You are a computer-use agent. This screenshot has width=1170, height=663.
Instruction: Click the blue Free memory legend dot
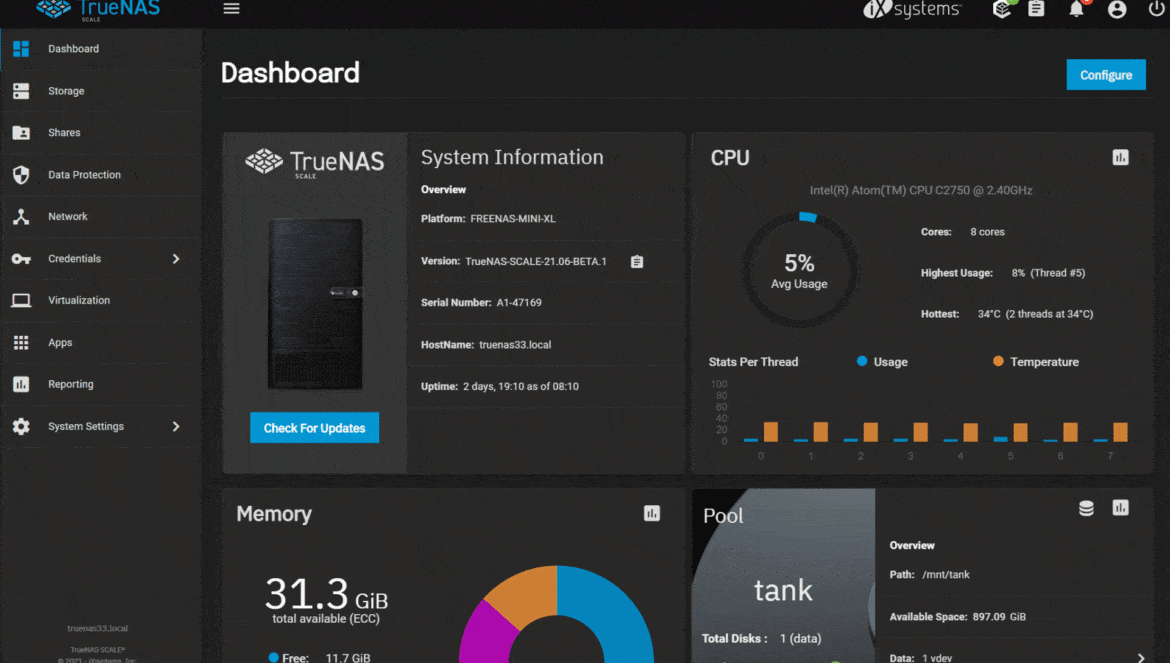pos(273,658)
